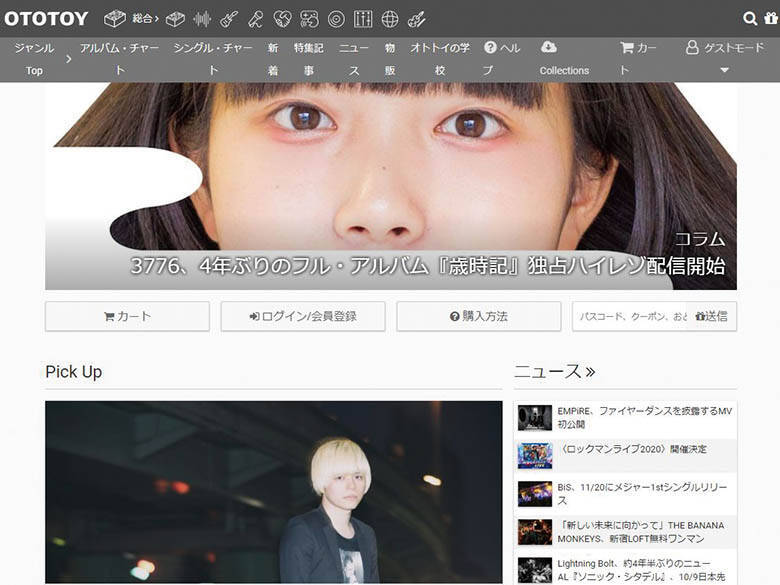The image size is (780, 585).
Task: Open EMPiRE ファイヤーダンス MV news
Action: [644, 417]
